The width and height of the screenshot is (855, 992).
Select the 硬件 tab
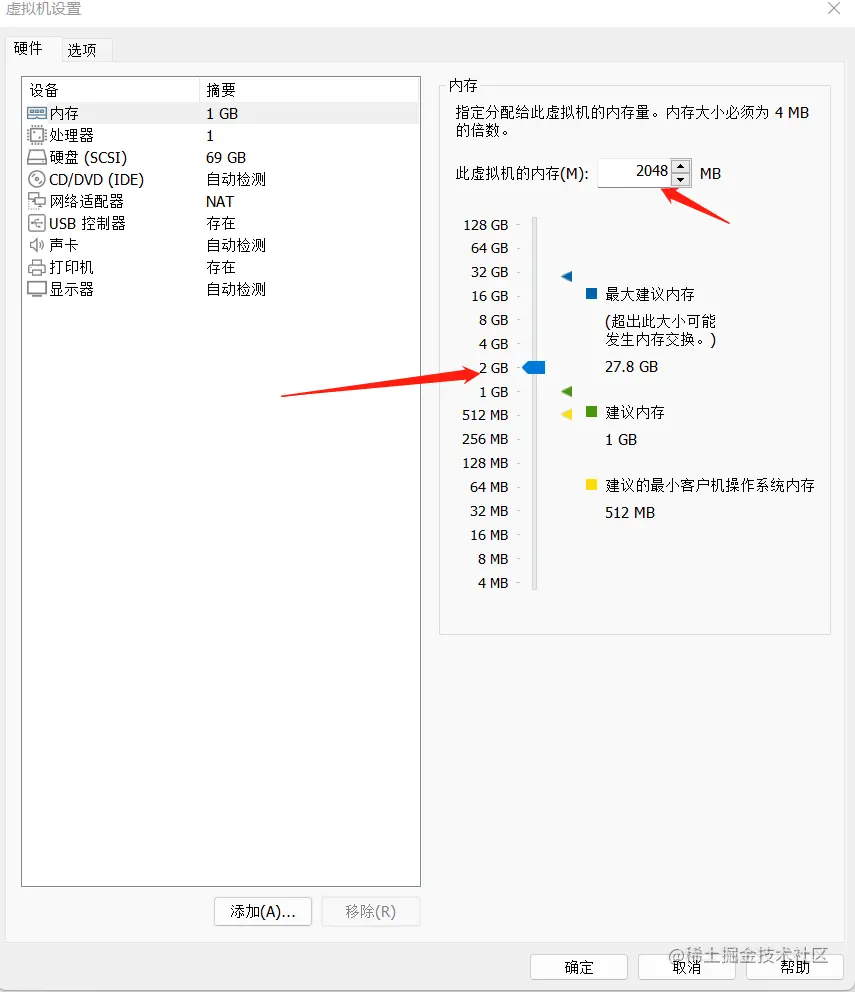(x=30, y=47)
